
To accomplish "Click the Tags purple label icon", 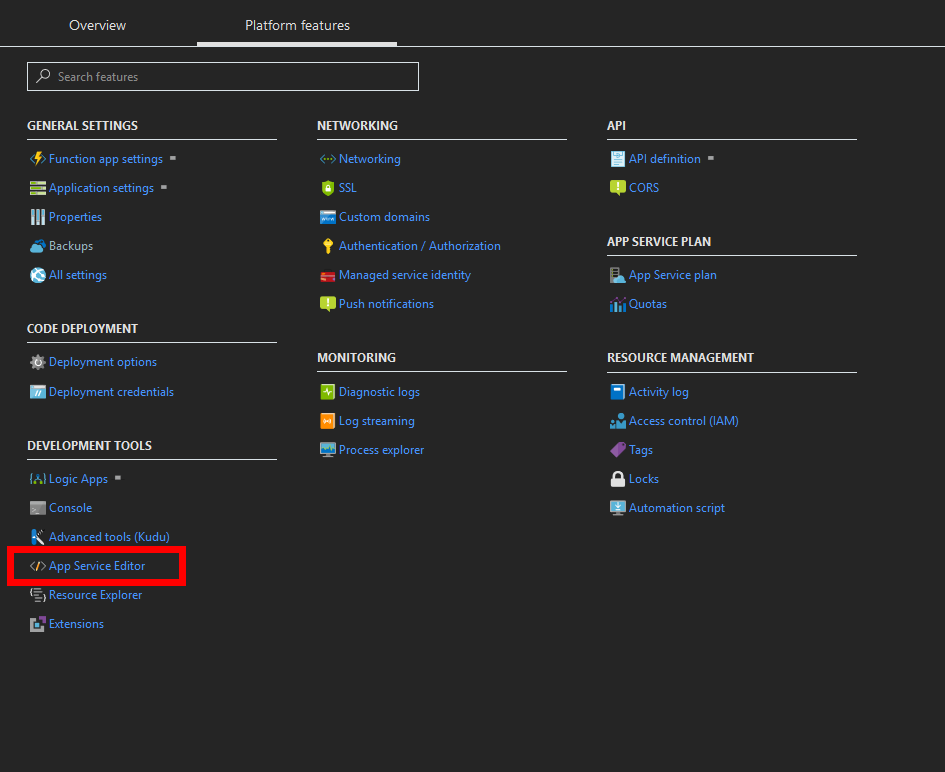I will point(618,450).
